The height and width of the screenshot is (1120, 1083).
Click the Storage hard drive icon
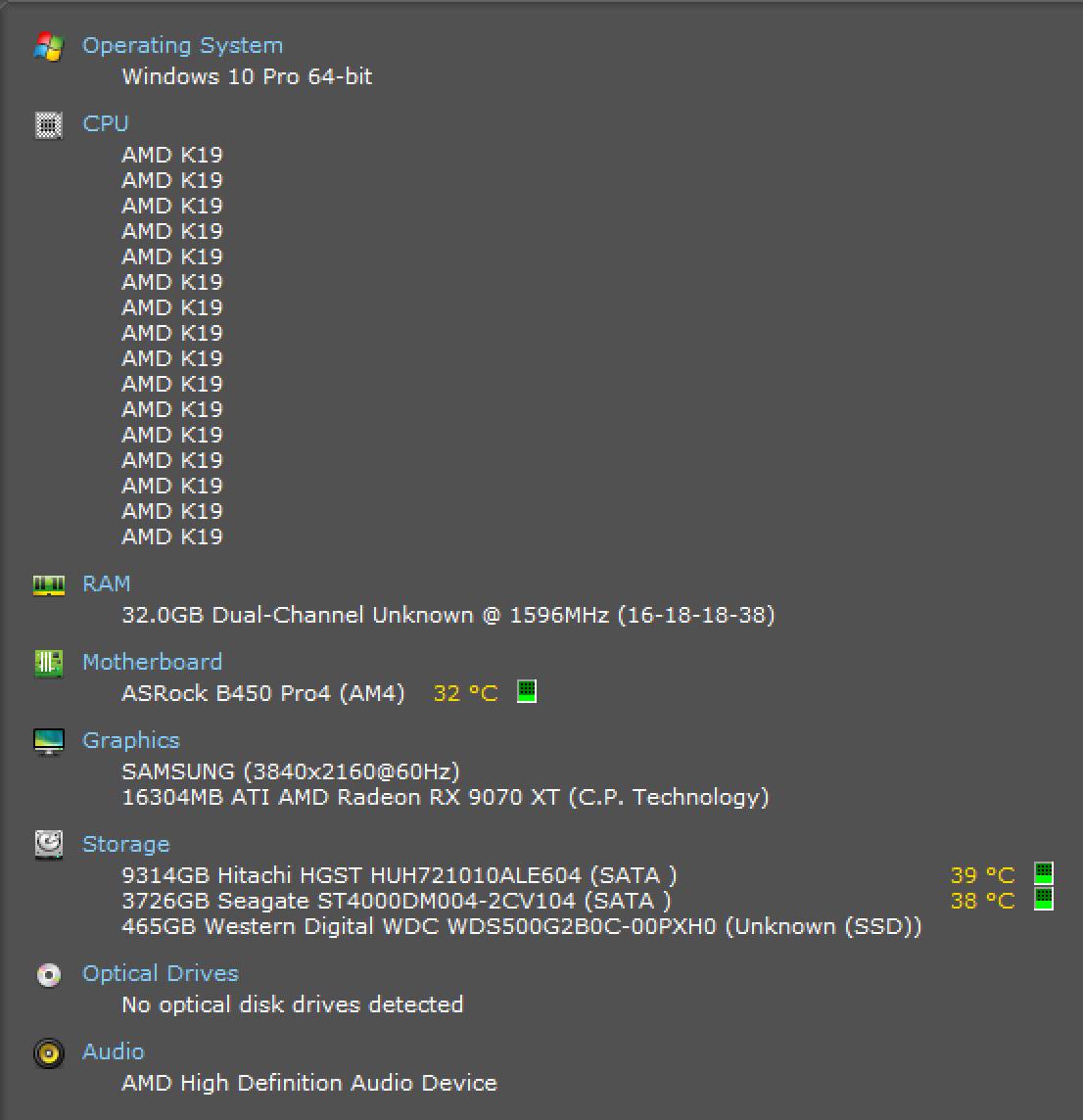tap(49, 845)
